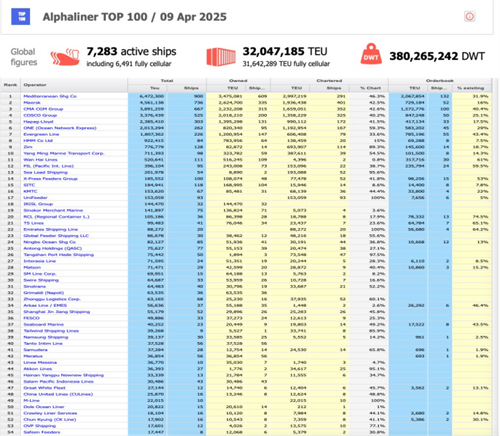Open COSCO Group operator link

click(x=40, y=115)
